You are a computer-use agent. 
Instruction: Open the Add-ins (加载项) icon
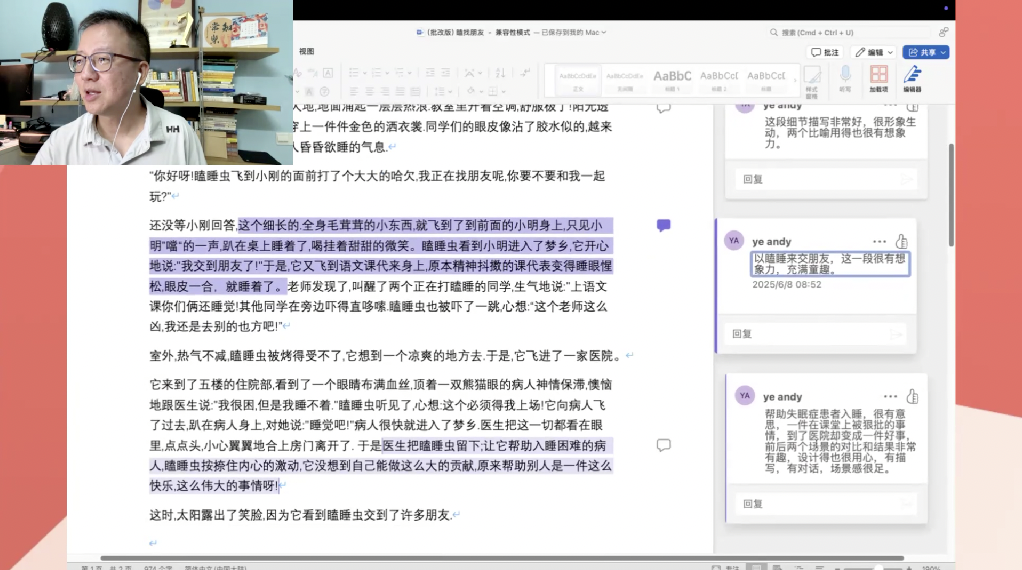pos(879,77)
